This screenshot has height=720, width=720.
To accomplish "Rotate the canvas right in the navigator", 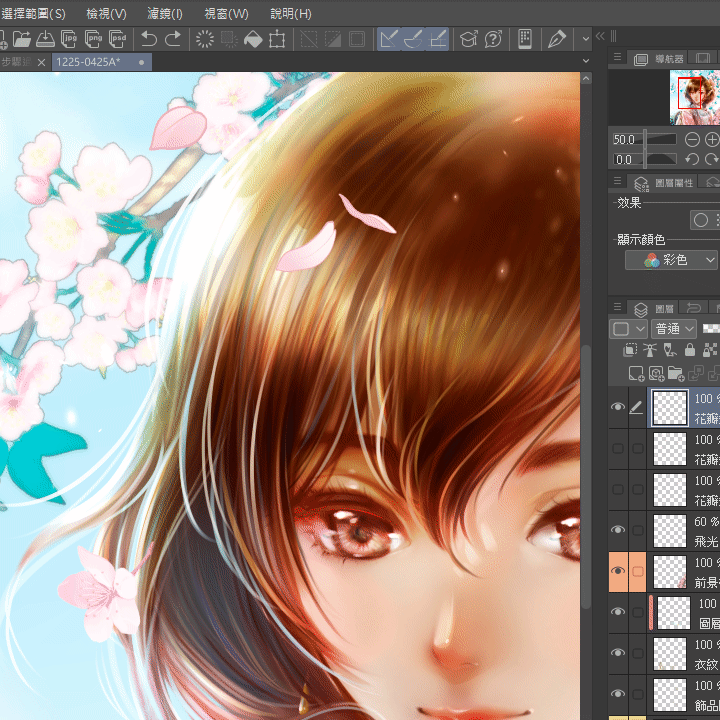I will point(712,159).
